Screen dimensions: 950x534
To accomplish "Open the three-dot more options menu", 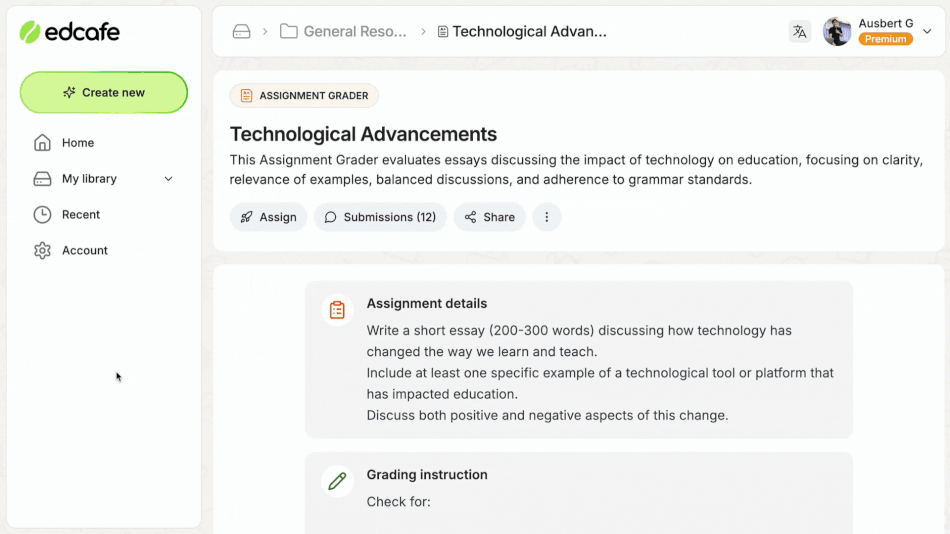I will point(547,217).
